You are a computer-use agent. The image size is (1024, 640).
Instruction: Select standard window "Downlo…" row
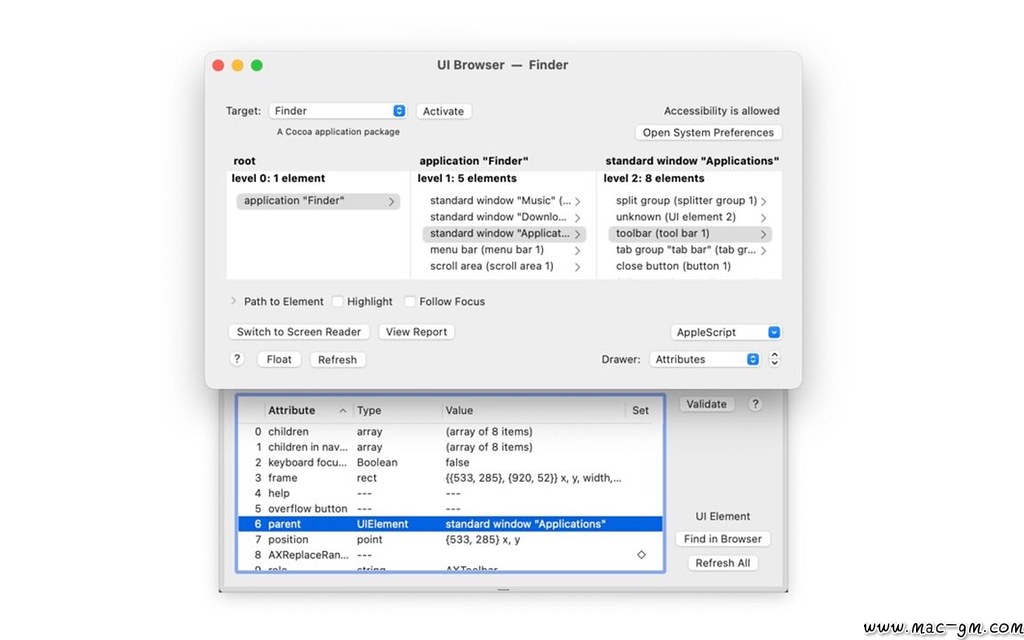point(504,217)
